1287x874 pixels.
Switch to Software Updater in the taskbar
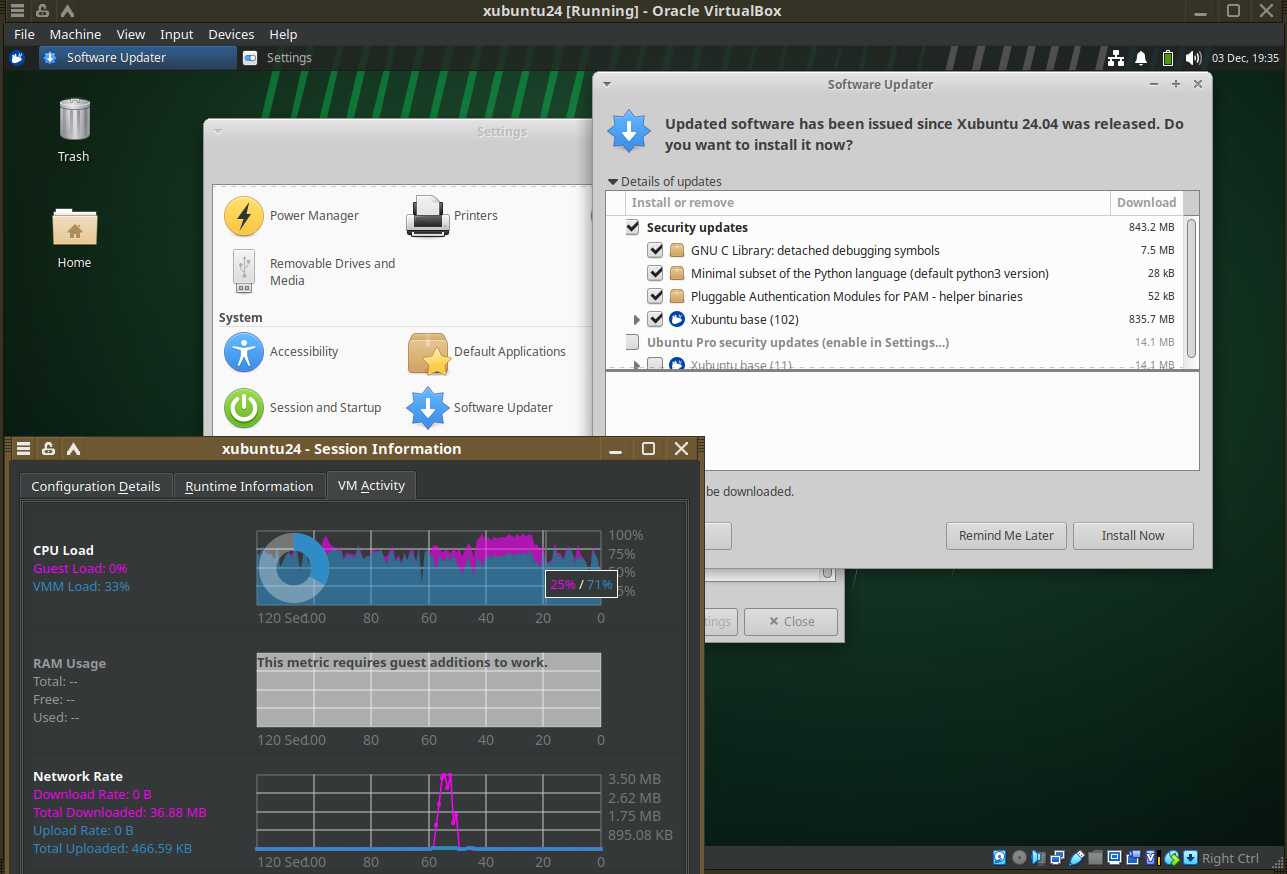[x=138, y=58]
